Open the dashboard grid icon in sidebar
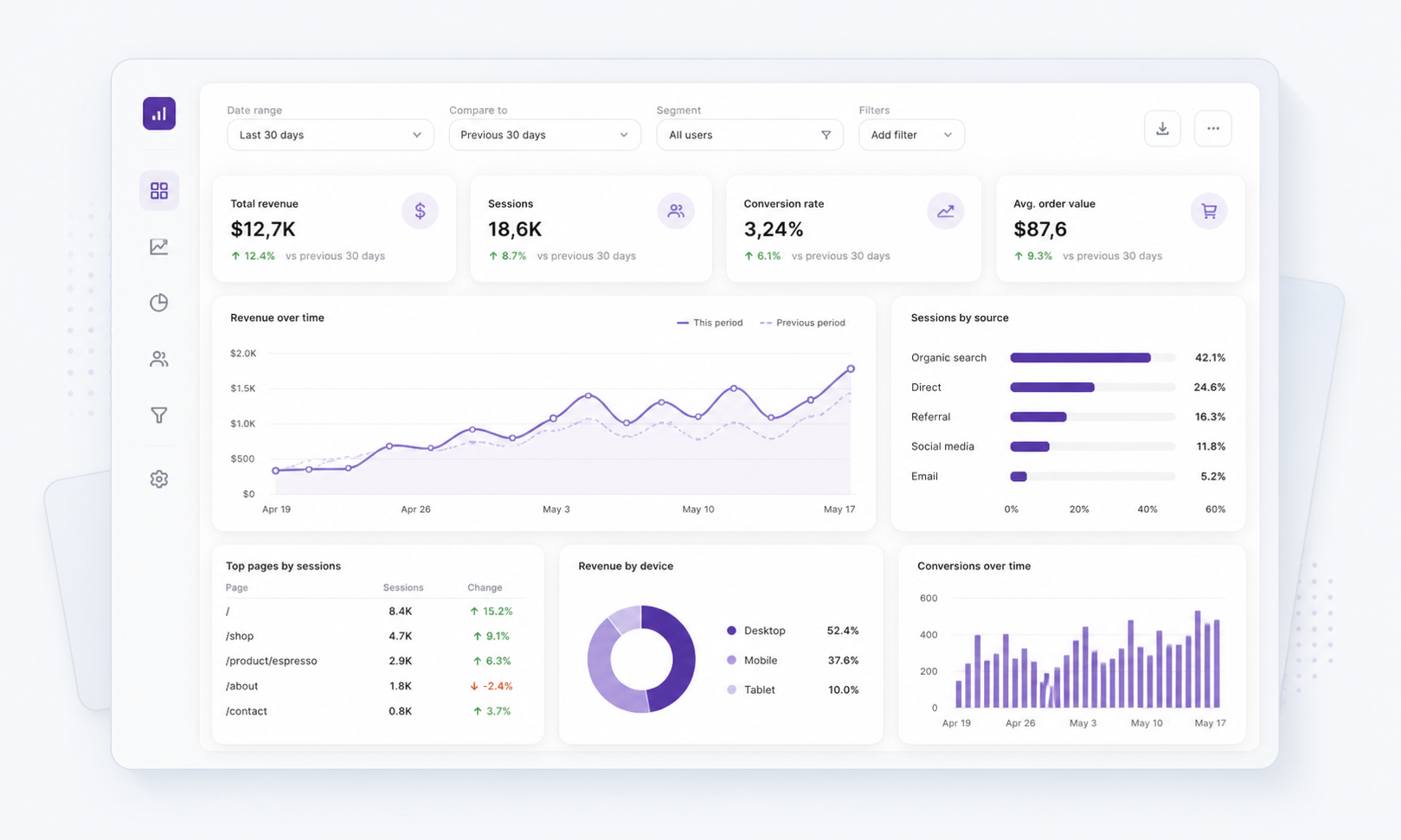This screenshot has width=1401, height=840. tap(159, 190)
